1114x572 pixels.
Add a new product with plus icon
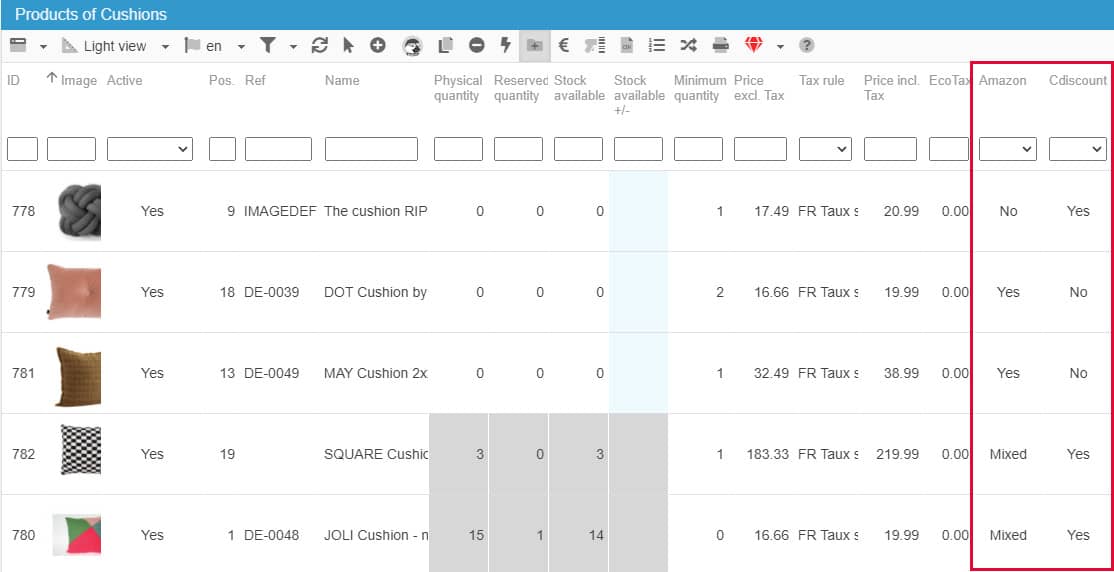[377, 45]
